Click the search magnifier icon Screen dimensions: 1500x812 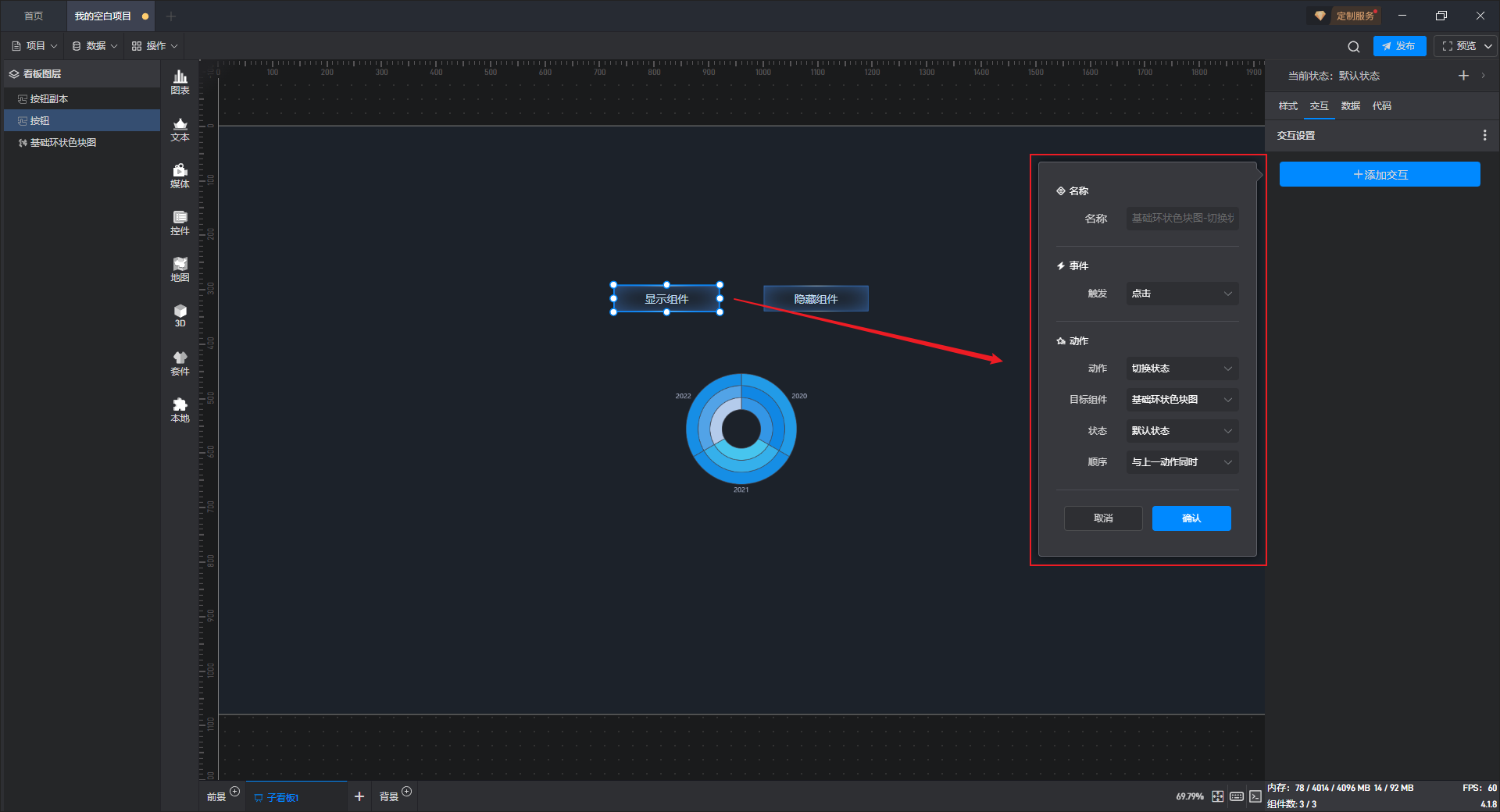pyautogui.click(x=1353, y=47)
